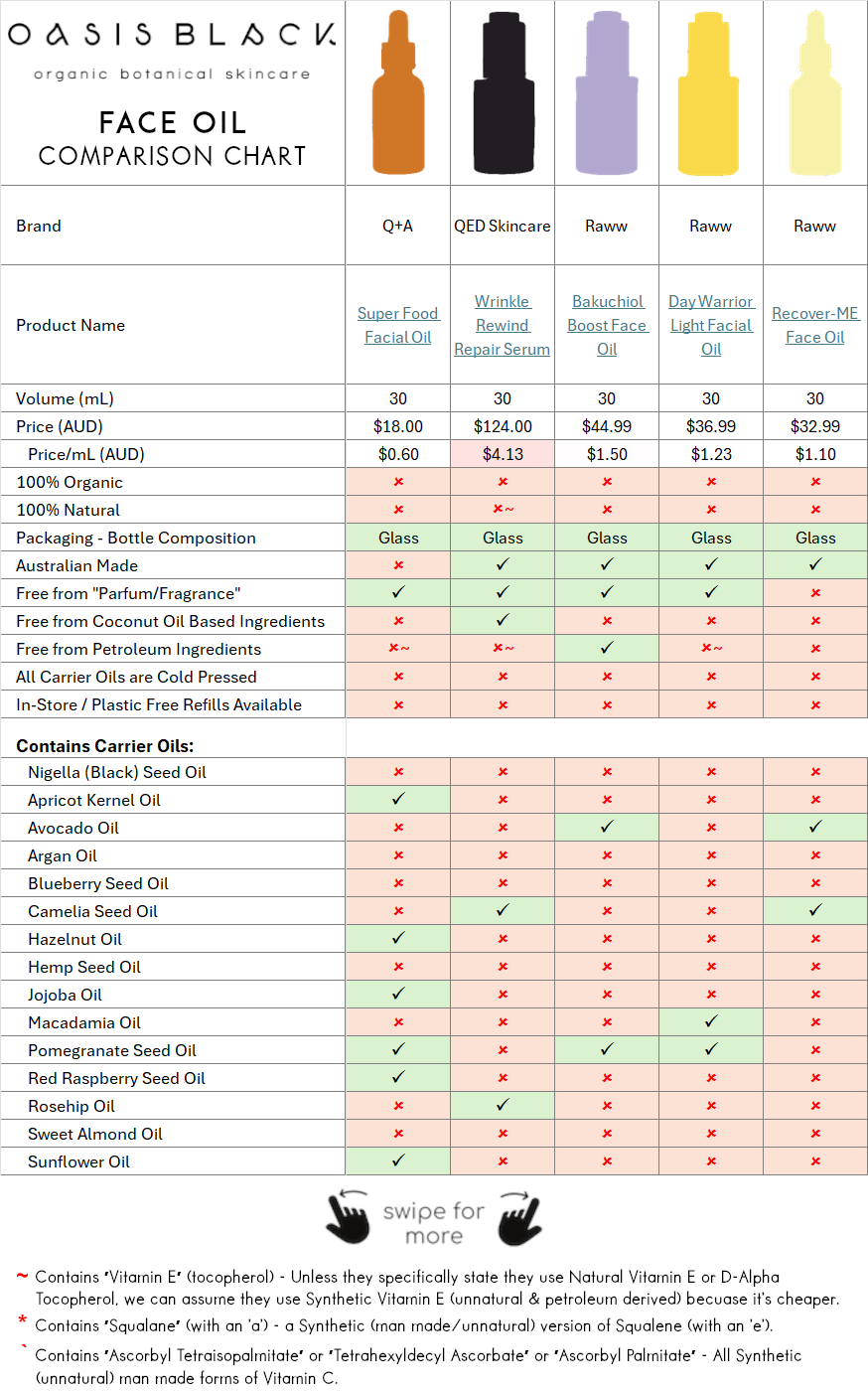This screenshot has height=1391, width=868.
Task: Click the $124.00 price cell
Action: (503, 426)
